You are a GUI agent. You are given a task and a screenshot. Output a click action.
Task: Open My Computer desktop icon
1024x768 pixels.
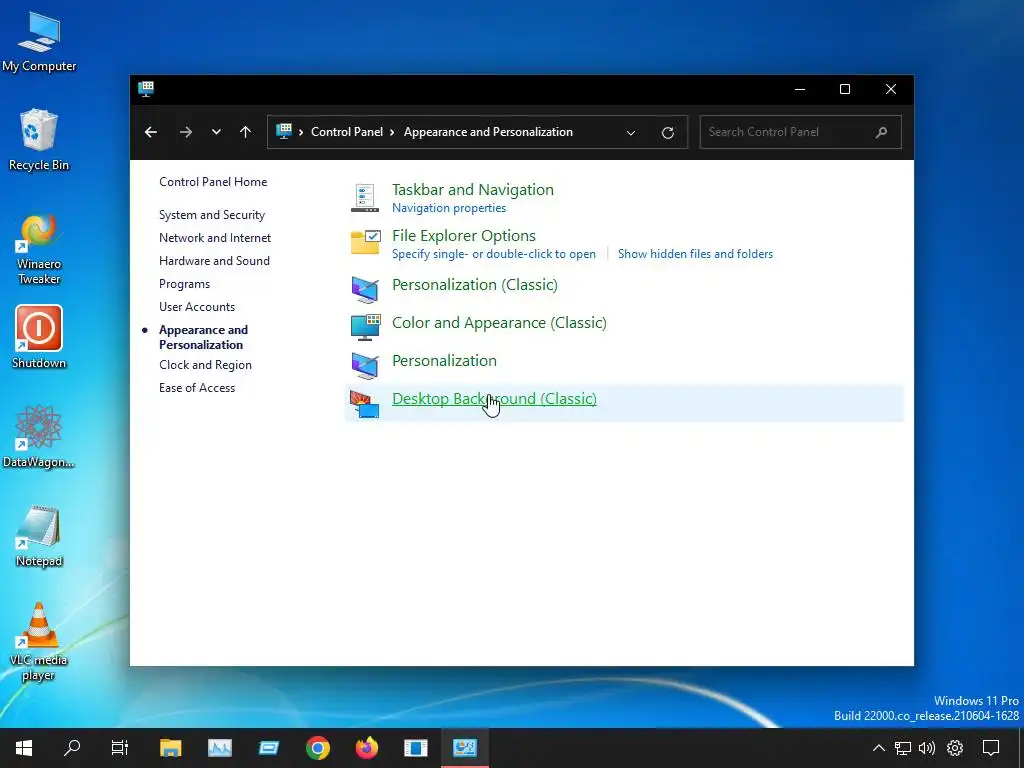(x=39, y=40)
